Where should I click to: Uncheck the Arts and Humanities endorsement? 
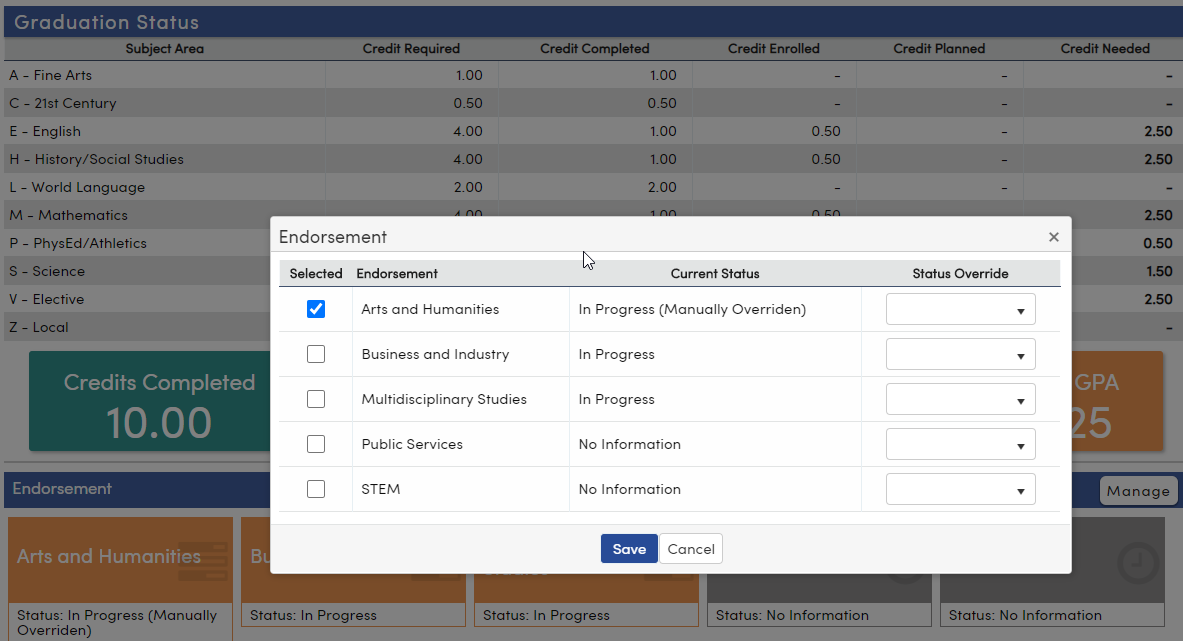pos(316,309)
